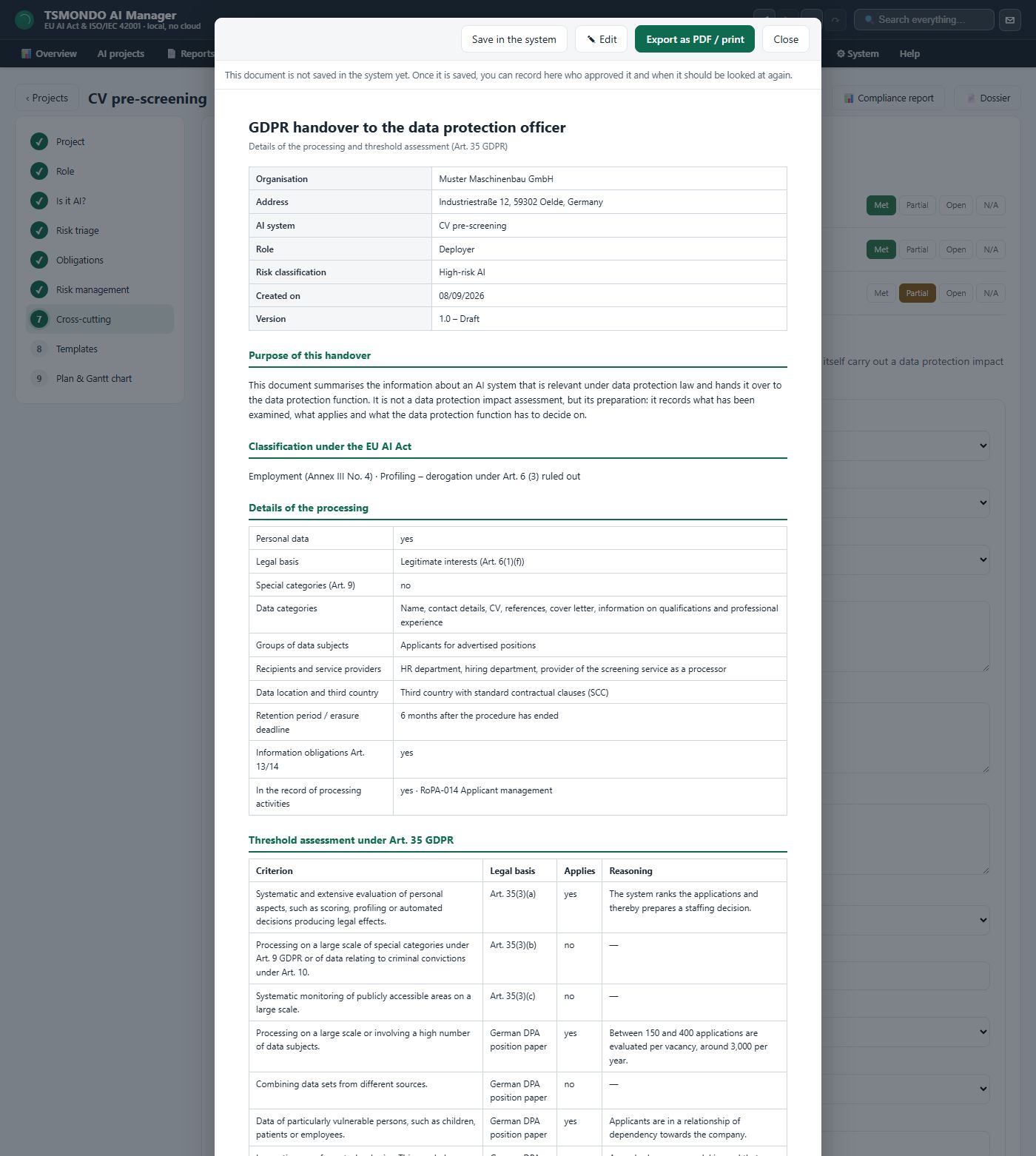The width and height of the screenshot is (1036, 1156).
Task: Select Partial in the third status row
Action: click(x=917, y=293)
